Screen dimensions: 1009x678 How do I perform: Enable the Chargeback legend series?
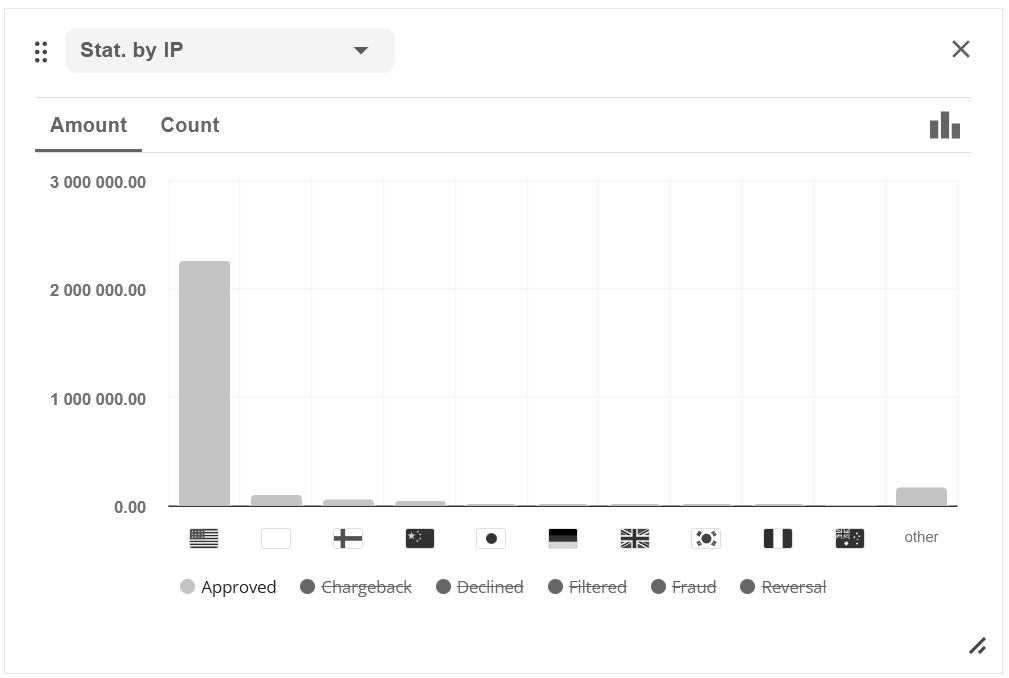356,587
